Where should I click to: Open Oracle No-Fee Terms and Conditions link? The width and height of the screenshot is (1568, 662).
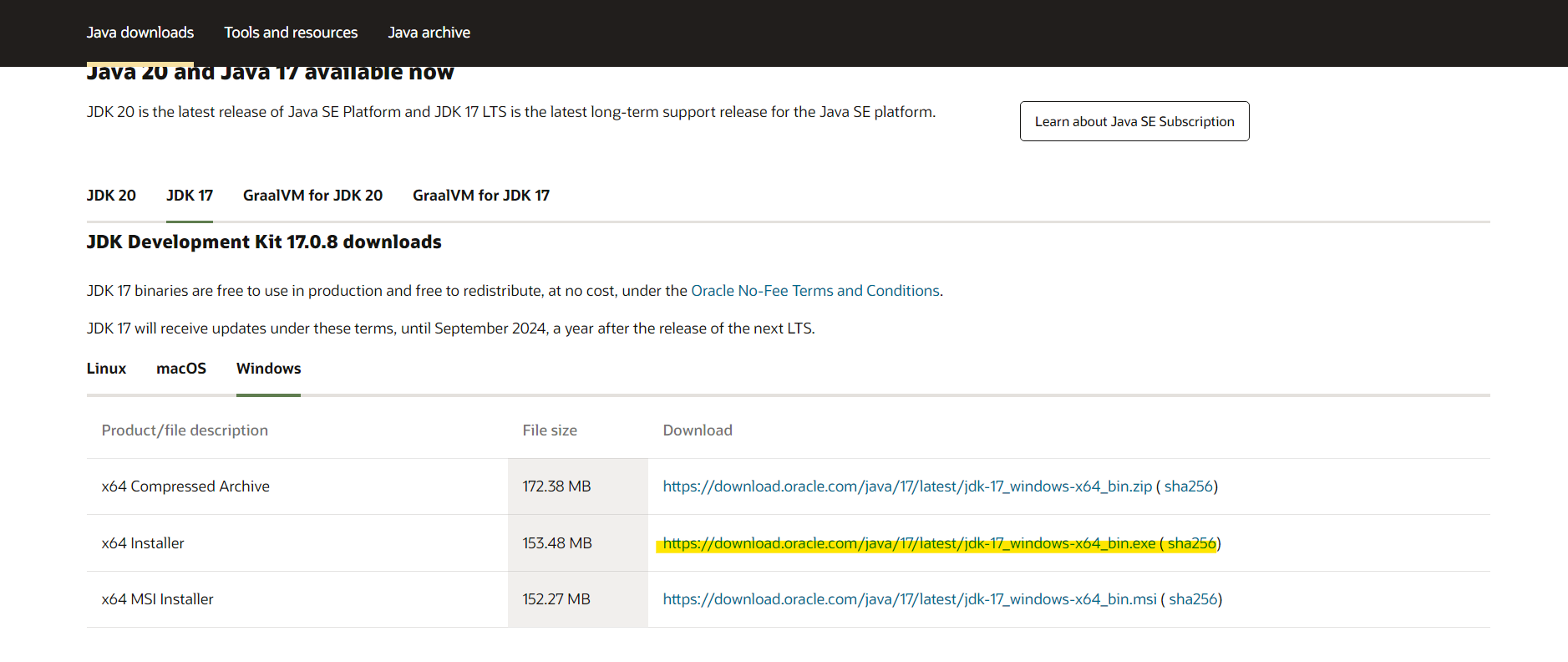click(x=815, y=291)
